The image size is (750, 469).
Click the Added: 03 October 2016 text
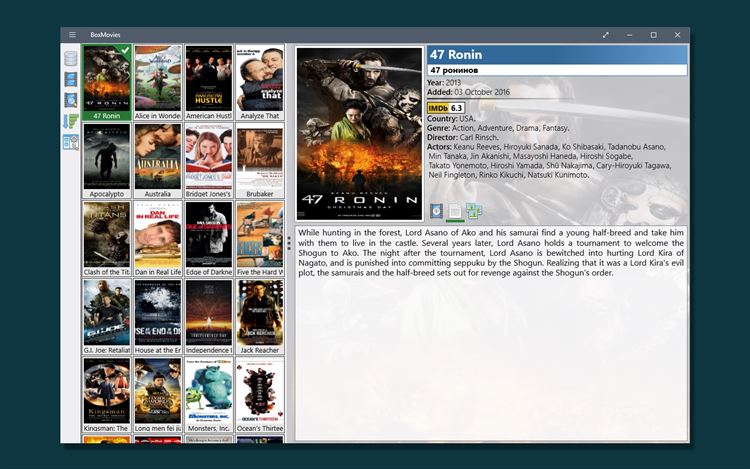(x=468, y=92)
